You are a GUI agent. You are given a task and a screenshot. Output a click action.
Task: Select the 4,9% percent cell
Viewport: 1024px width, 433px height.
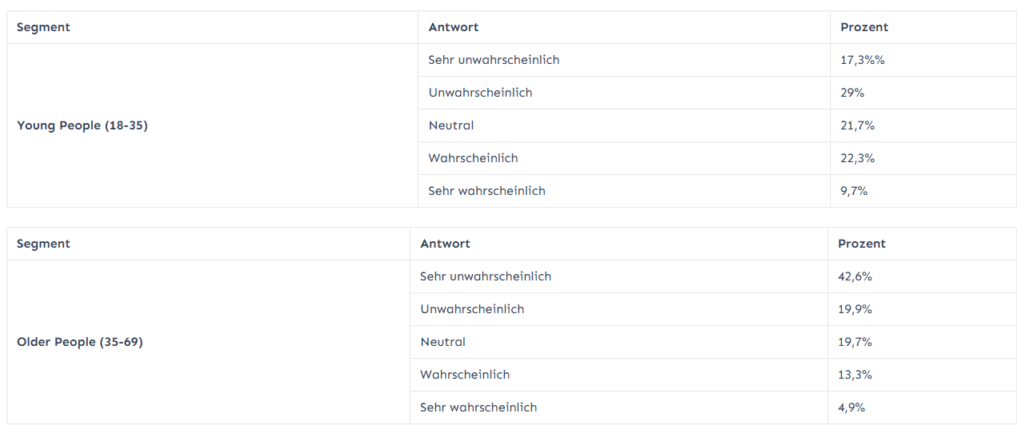pyautogui.click(x=853, y=407)
